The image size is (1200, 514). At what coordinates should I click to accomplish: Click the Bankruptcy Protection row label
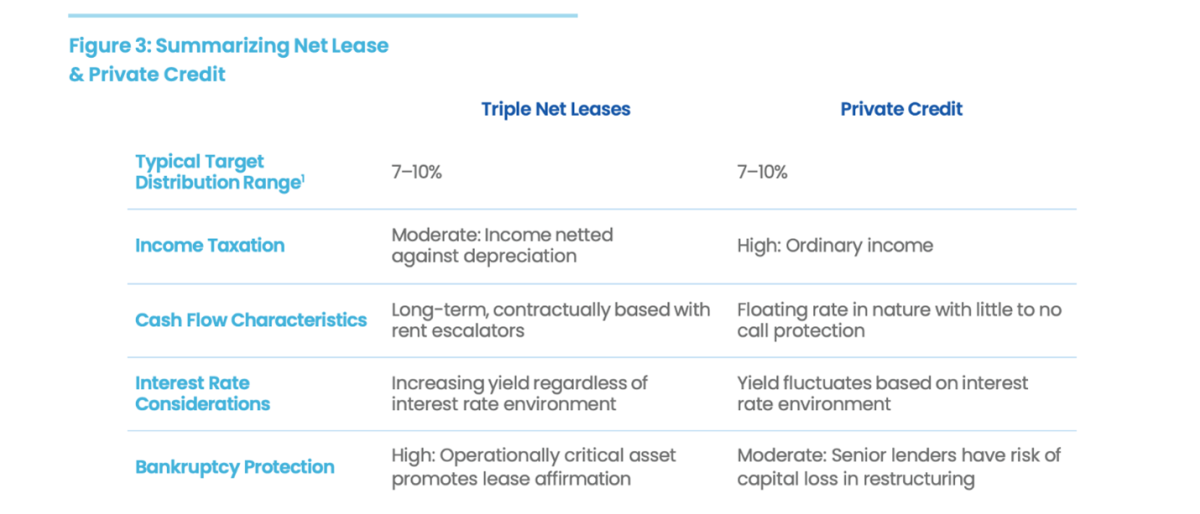(x=235, y=467)
